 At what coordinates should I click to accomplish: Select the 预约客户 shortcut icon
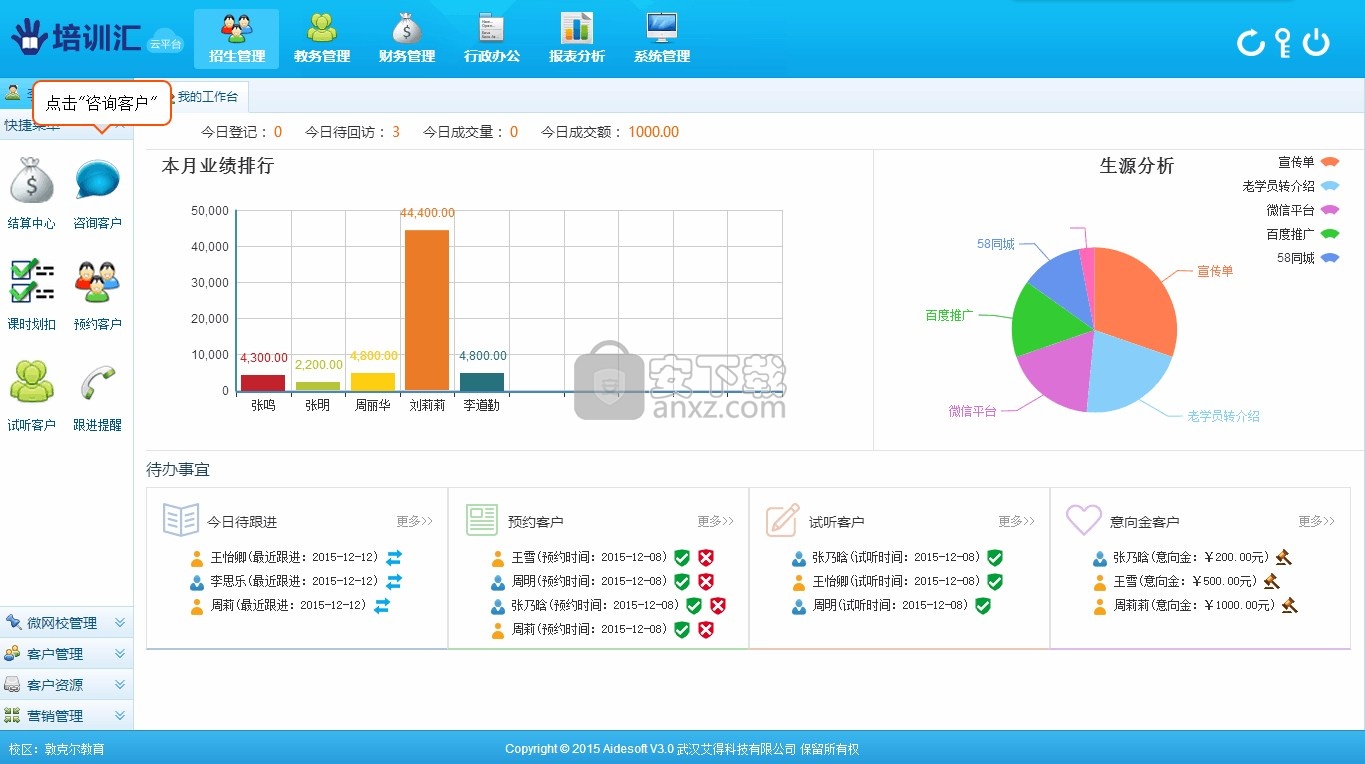[x=97, y=282]
